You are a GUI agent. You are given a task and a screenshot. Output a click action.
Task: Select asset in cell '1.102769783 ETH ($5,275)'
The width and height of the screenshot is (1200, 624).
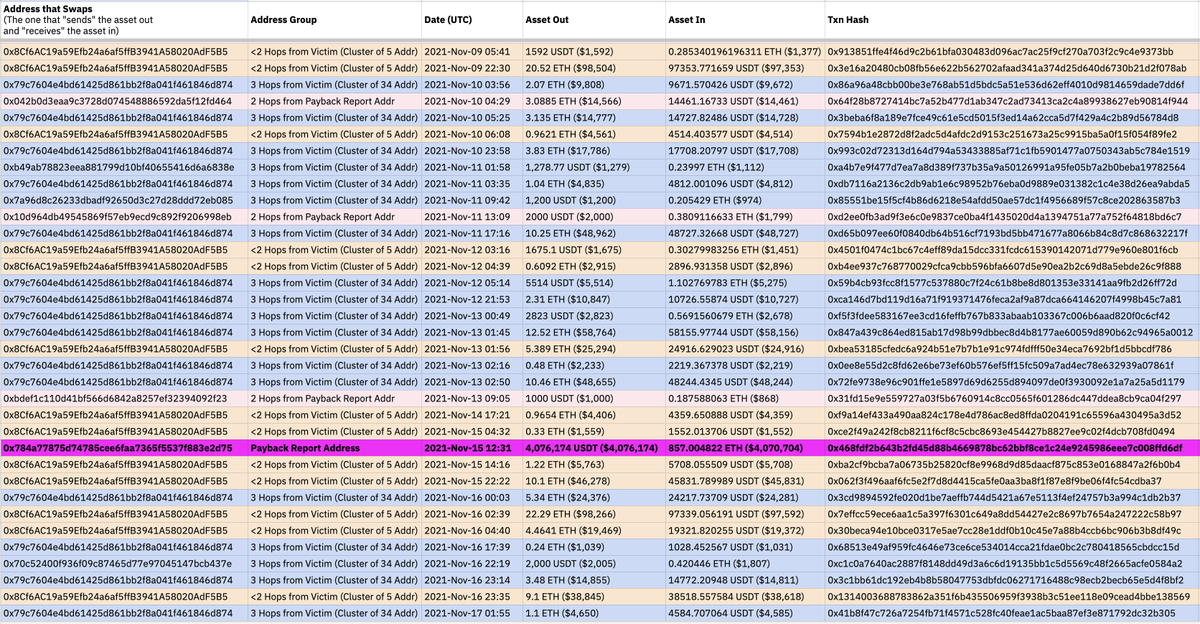744,283
